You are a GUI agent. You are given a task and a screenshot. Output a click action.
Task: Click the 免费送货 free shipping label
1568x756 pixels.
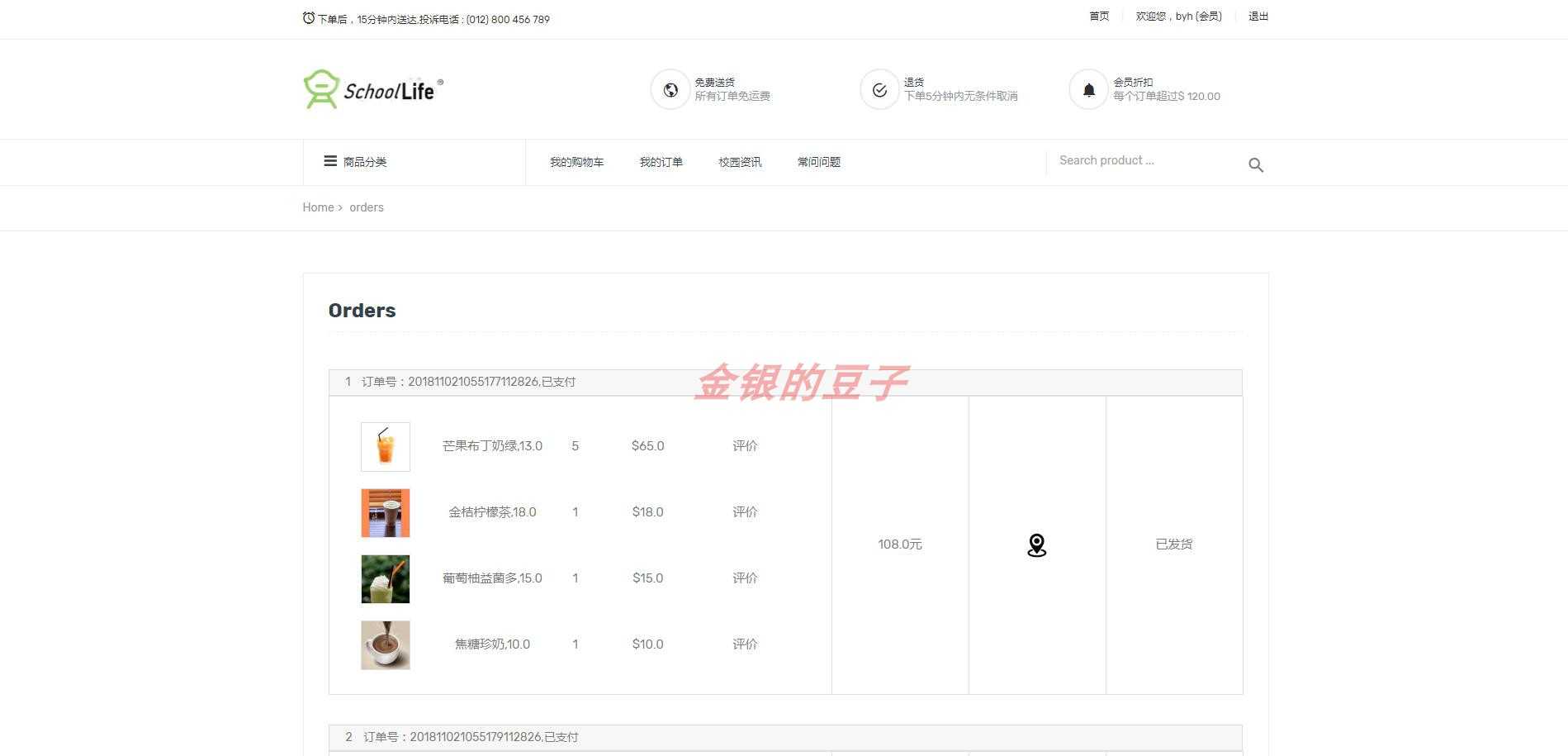[x=714, y=82]
